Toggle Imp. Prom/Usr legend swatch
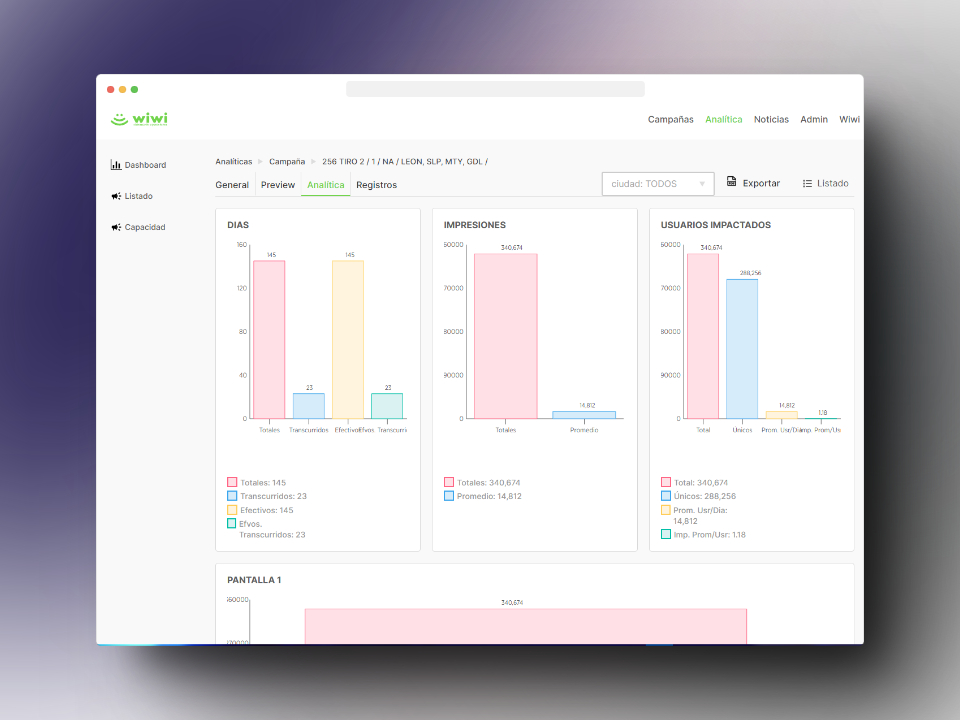 pos(666,534)
